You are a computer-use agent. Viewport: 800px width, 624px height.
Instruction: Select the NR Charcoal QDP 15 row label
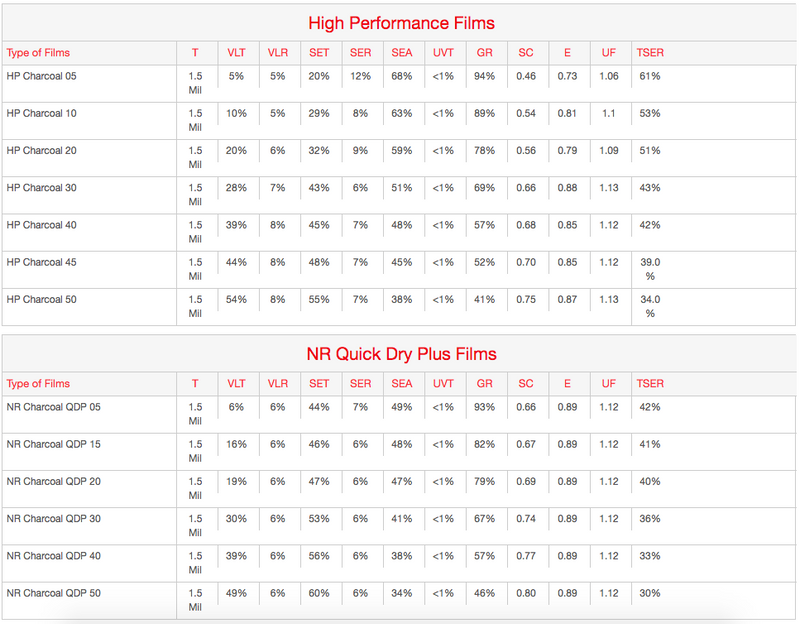click(53, 444)
